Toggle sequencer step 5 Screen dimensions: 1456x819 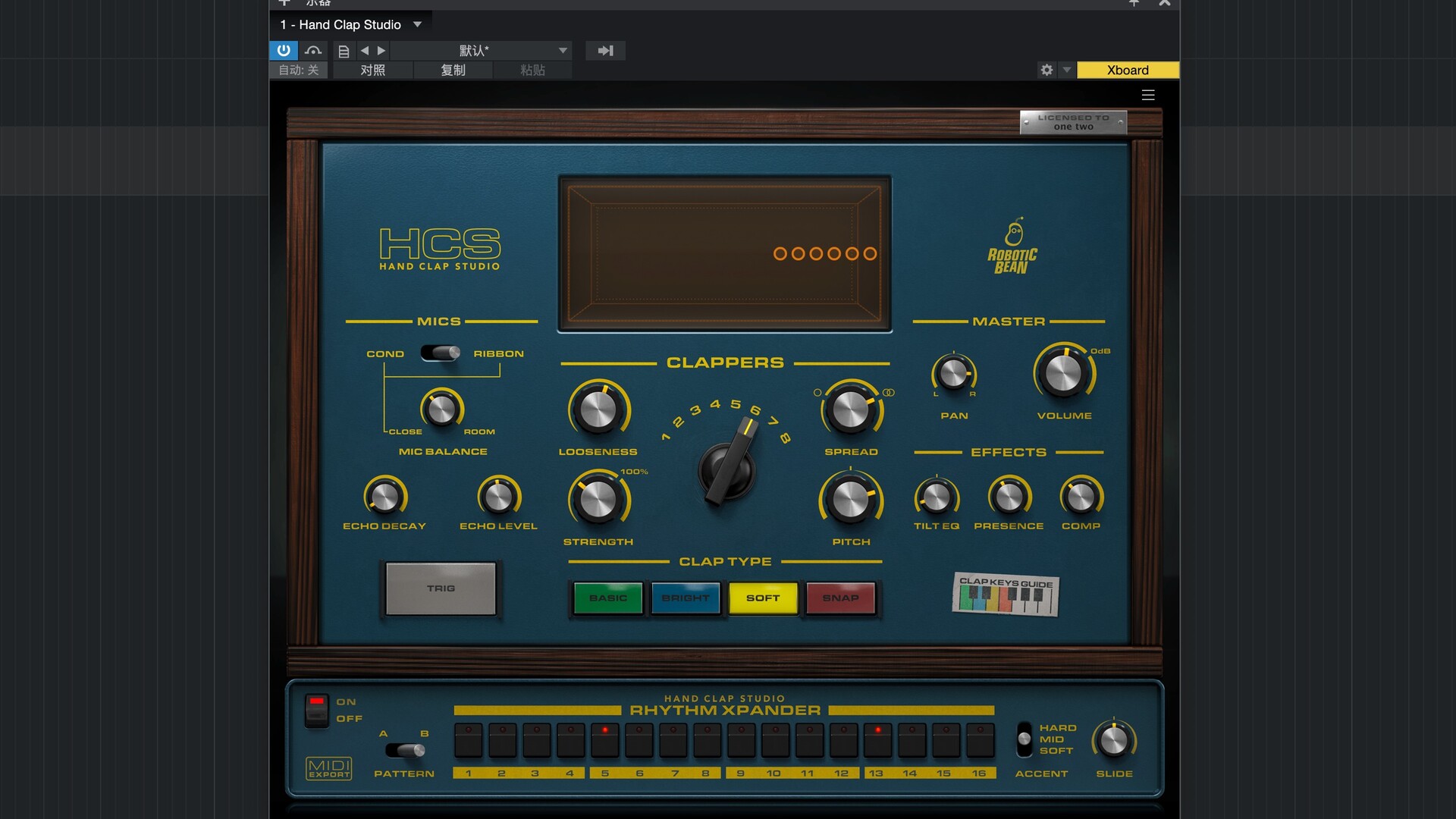point(605,739)
